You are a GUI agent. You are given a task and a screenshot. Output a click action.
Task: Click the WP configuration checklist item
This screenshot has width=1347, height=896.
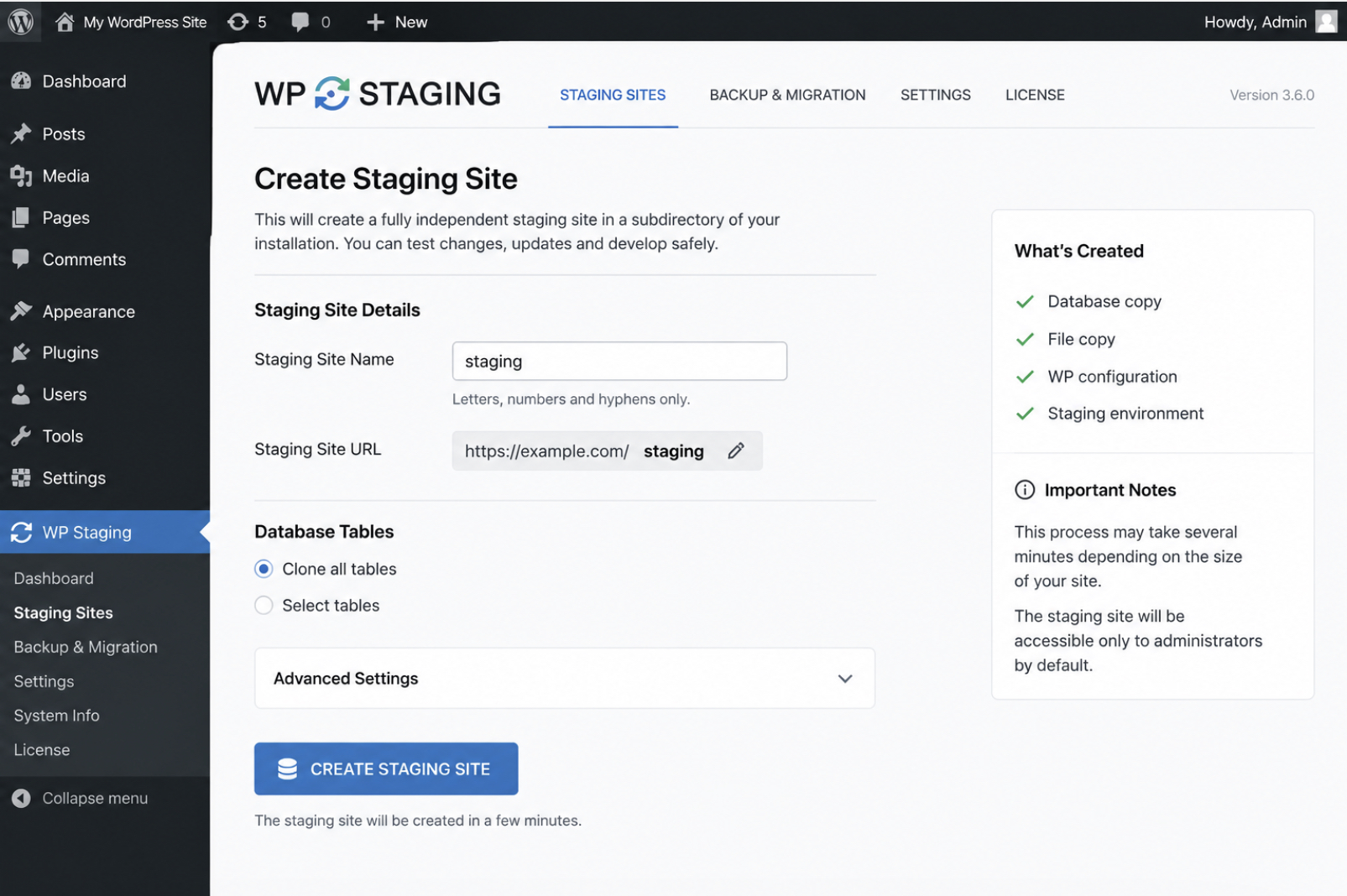pyautogui.click(x=1112, y=377)
